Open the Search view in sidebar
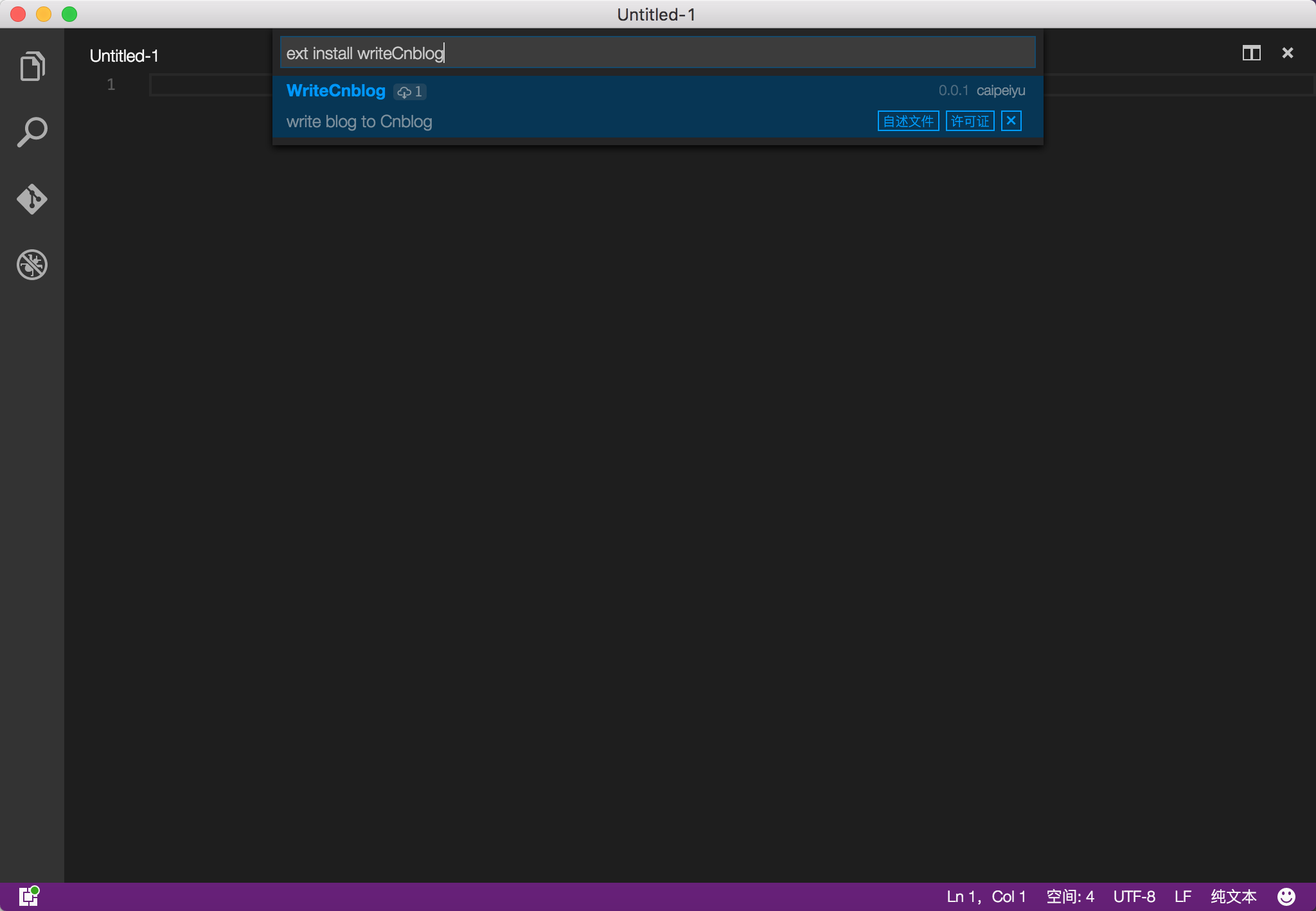The image size is (1316, 911). [x=32, y=132]
